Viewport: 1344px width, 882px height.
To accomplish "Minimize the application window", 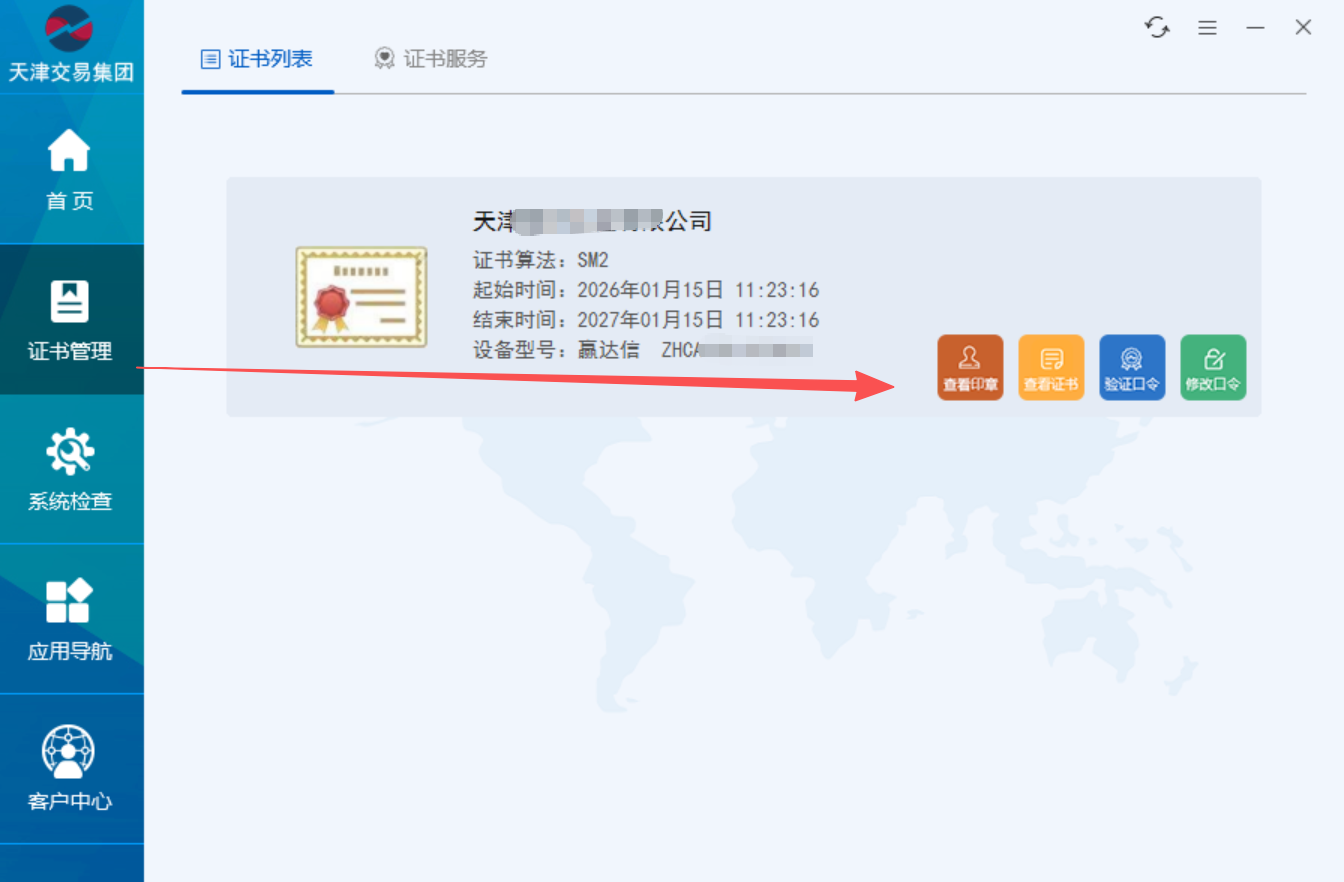I will point(1255,28).
